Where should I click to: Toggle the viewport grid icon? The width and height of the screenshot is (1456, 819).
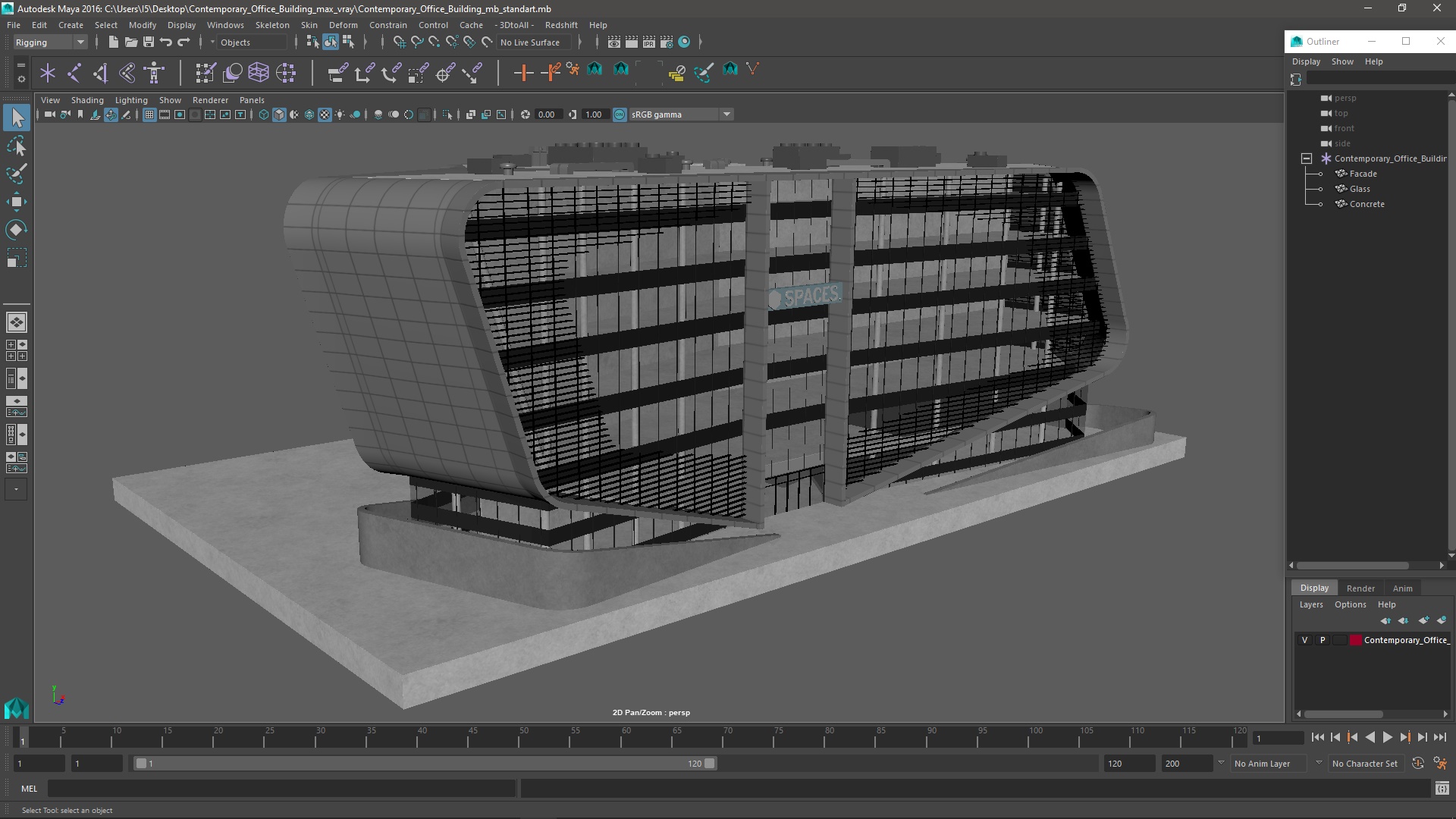[149, 115]
